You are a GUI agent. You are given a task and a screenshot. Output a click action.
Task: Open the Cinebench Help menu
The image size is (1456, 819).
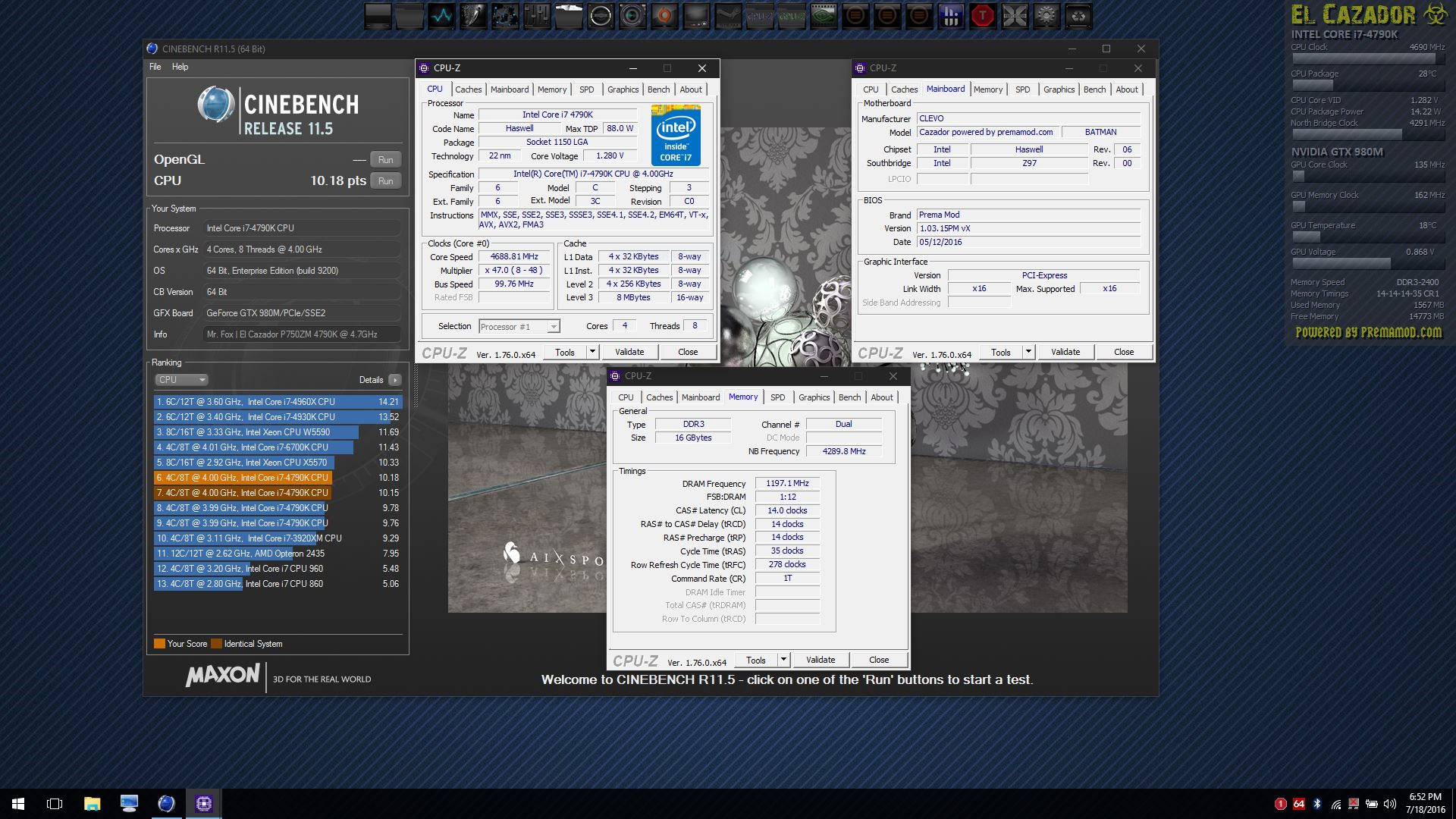(x=180, y=67)
